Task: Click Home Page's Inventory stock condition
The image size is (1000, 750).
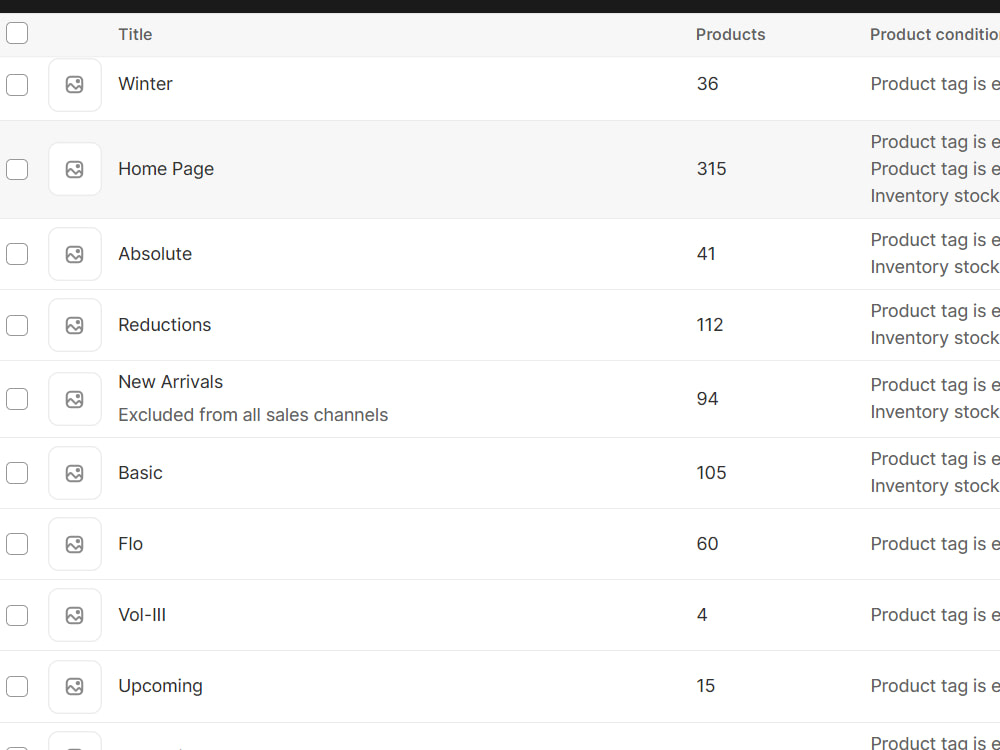Action: tap(935, 196)
